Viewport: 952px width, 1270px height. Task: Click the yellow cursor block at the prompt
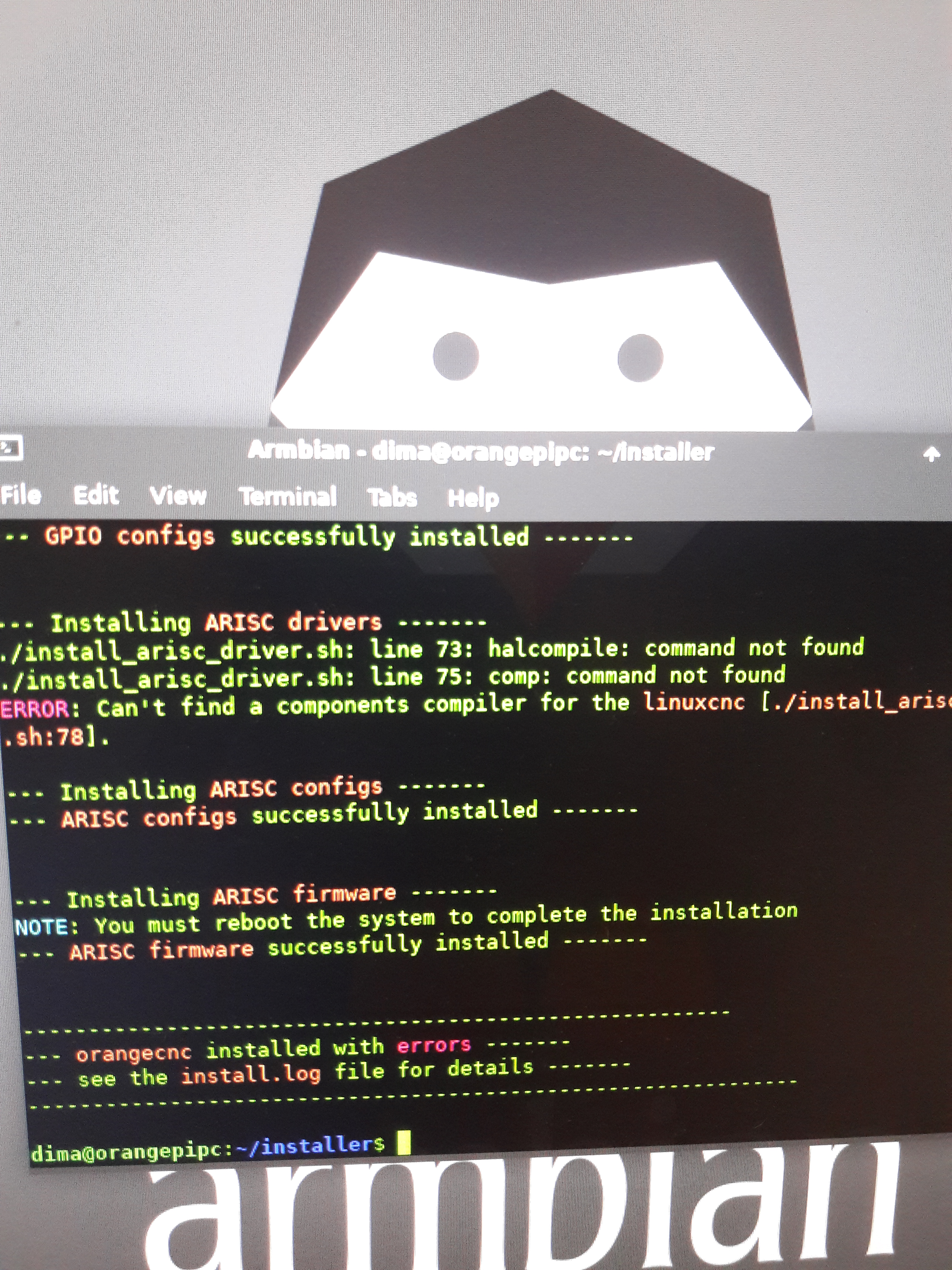tap(404, 1143)
